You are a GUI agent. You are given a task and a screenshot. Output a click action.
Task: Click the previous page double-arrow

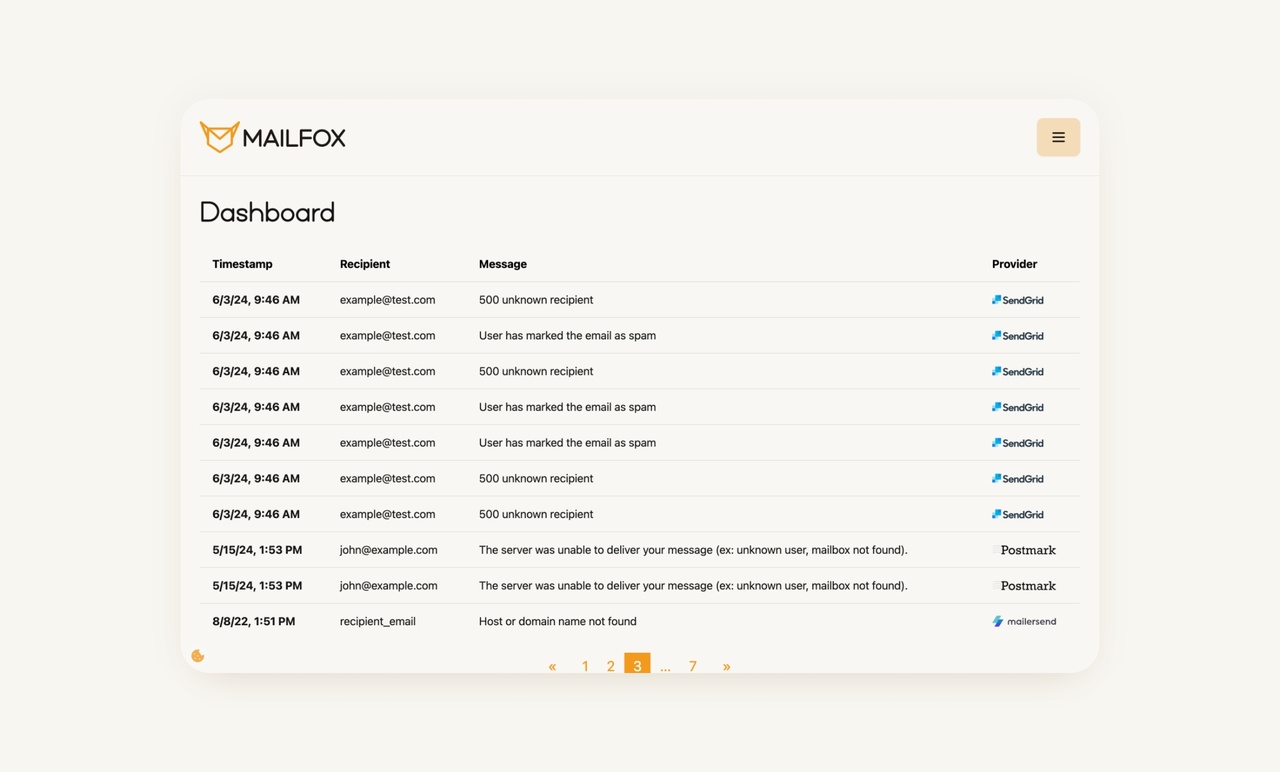tap(552, 666)
